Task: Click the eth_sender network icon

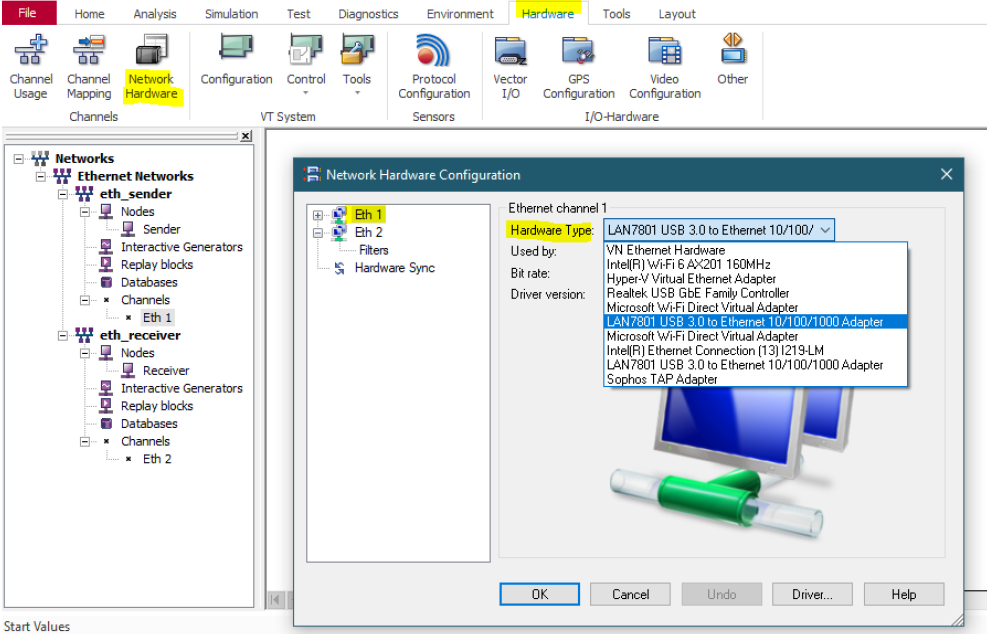Action: (84, 193)
